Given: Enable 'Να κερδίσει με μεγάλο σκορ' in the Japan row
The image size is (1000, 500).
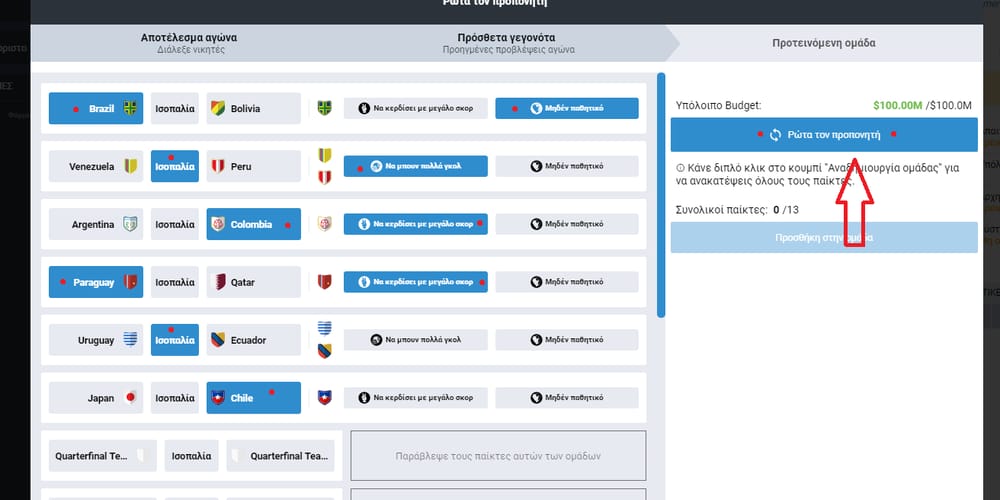Looking at the screenshot, I should click(x=416, y=398).
